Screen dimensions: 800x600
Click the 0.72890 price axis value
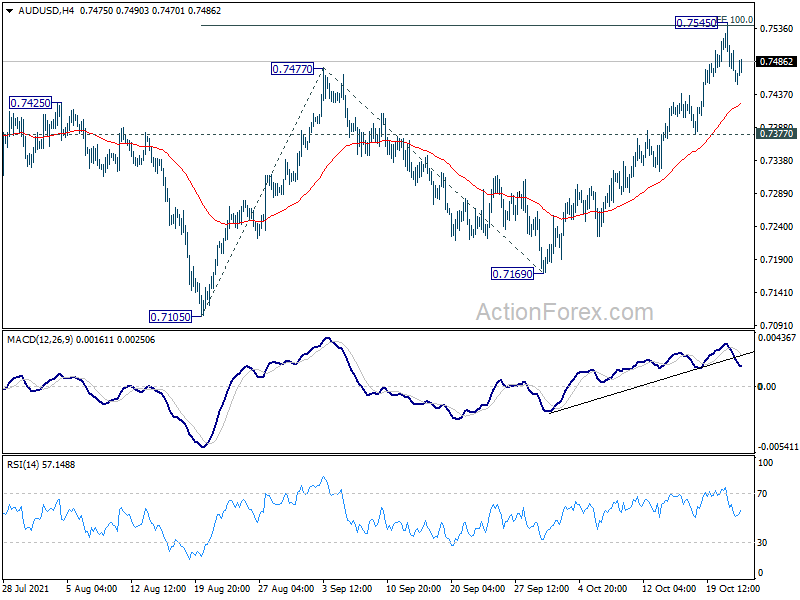[x=776, y=193]
